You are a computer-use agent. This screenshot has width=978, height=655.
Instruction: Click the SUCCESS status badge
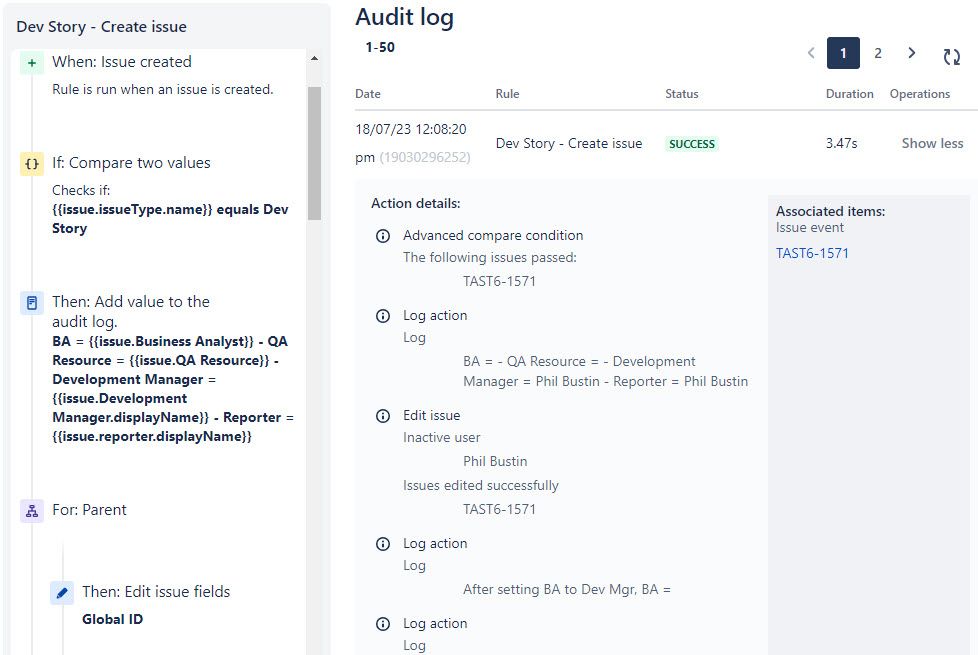pos(691,143)
